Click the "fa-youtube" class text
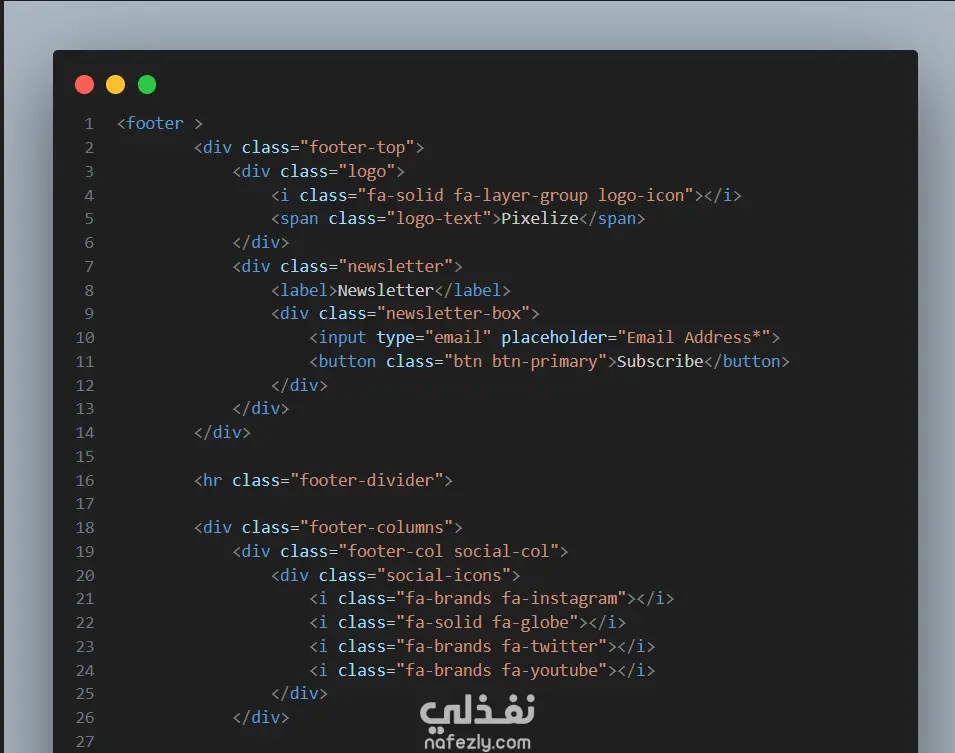The width and height of the screenshot is (955, 753). (549, 671)
